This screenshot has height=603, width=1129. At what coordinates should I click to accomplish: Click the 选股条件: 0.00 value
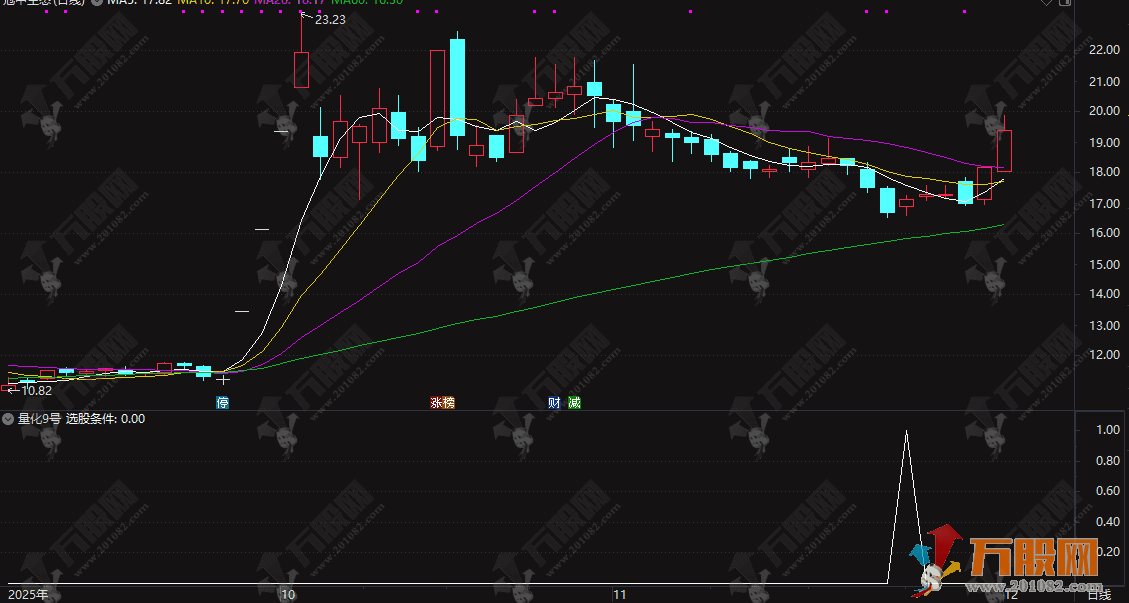coord(106,419)
